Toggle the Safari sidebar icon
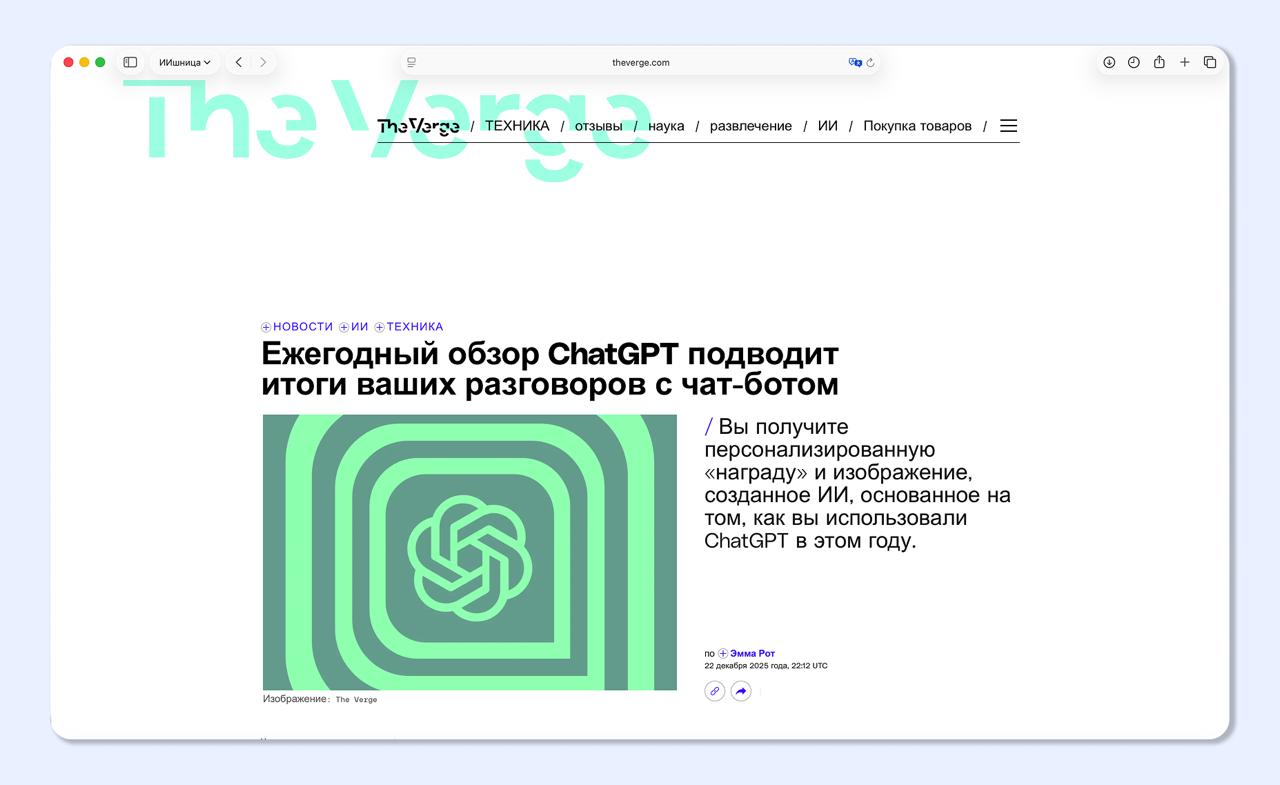Image resolution: width=1280 pixels, height=785 pixels. tap(130, 62)
